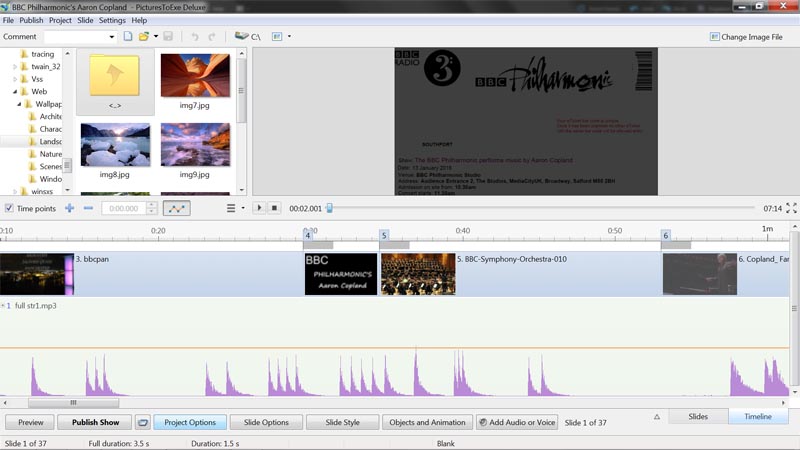Click the C:\ drive icon
Viewport: 800px width, 450px height.
(x=247, y=36)
